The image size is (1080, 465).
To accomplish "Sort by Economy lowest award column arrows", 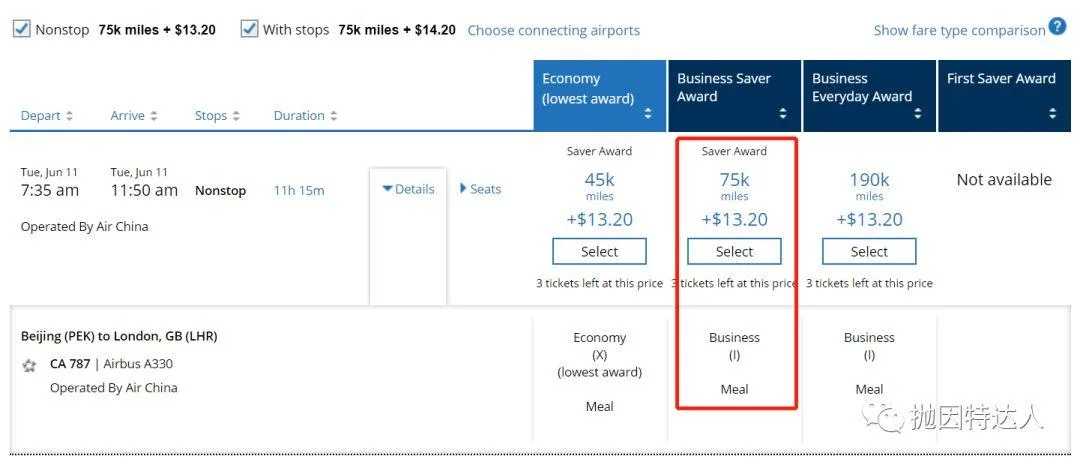I will pyautogui.click(x=648, y=114).
